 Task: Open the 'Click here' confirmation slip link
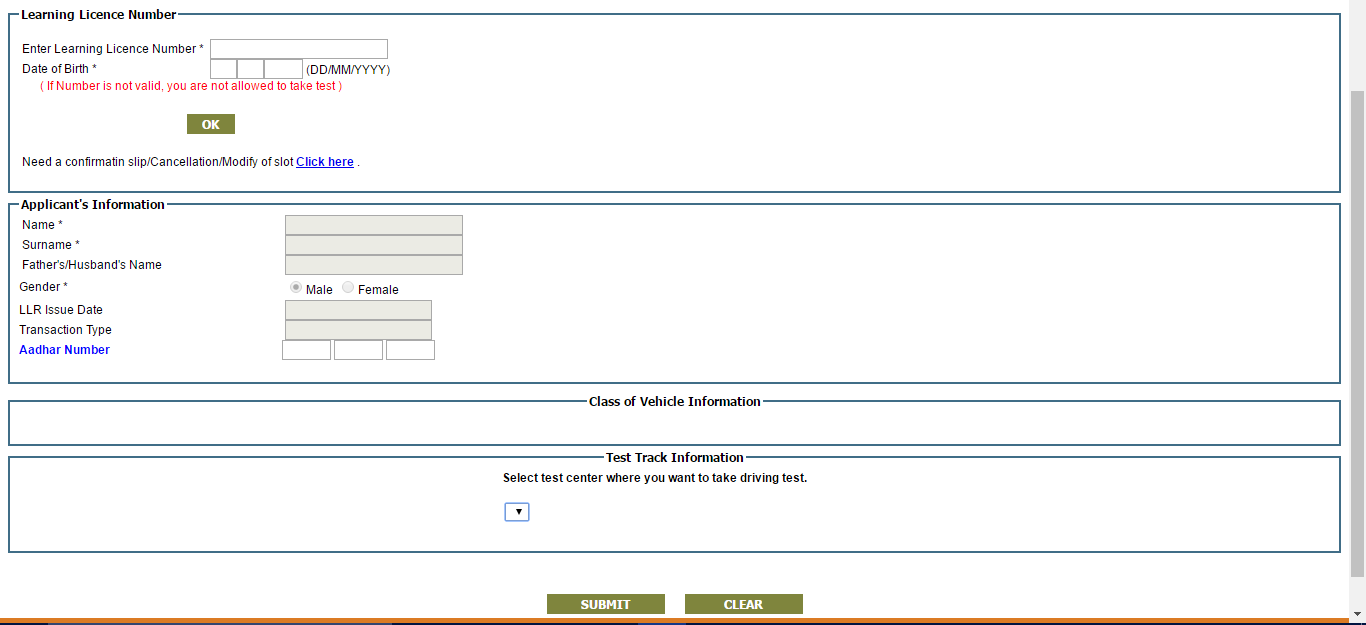(324, 161)
